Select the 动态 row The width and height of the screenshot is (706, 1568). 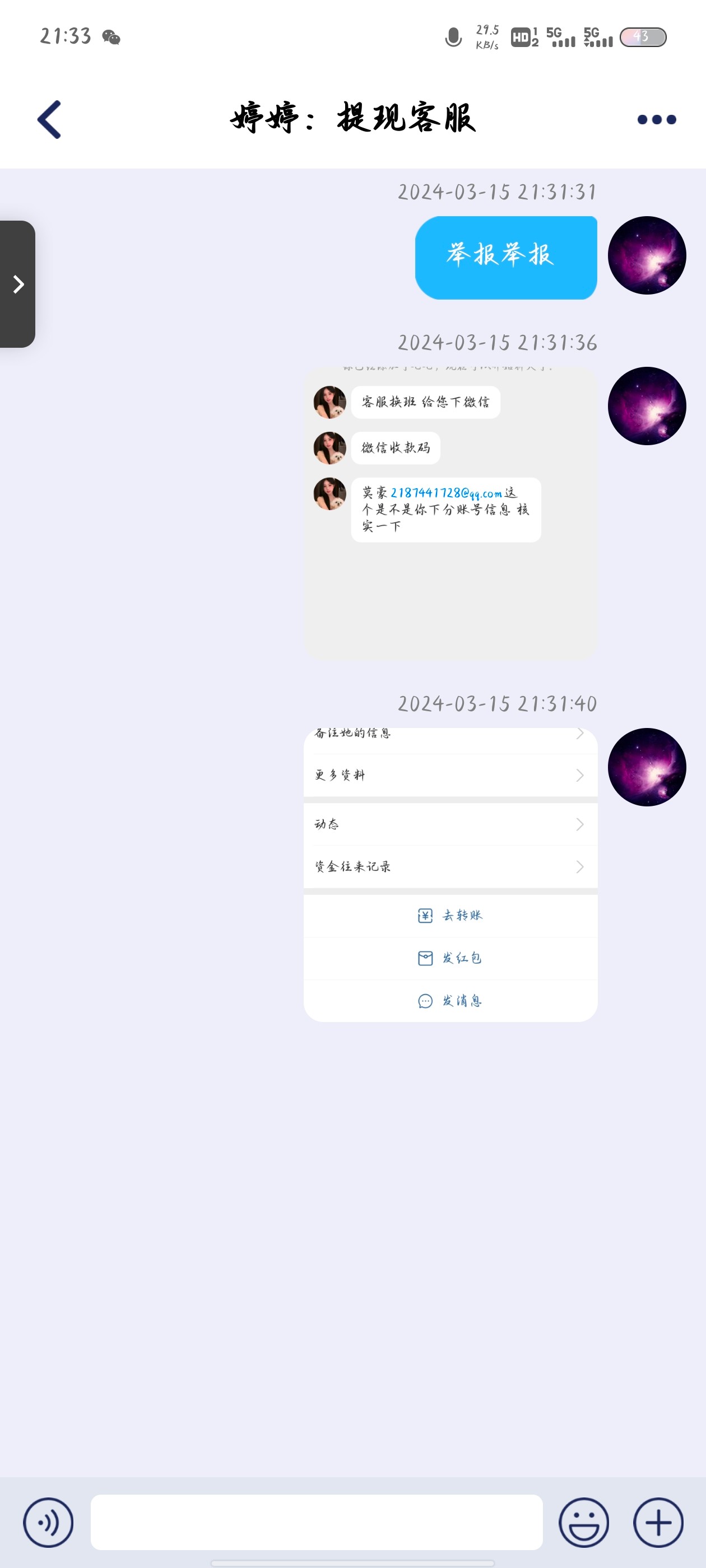[450, 824]
